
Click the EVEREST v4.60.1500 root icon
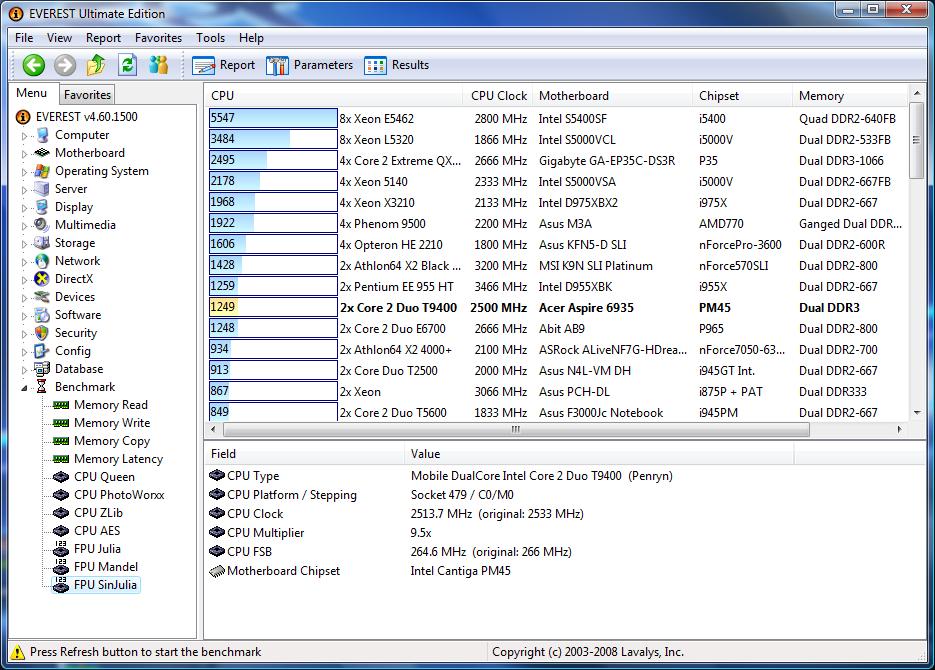[x=23, y=117]
